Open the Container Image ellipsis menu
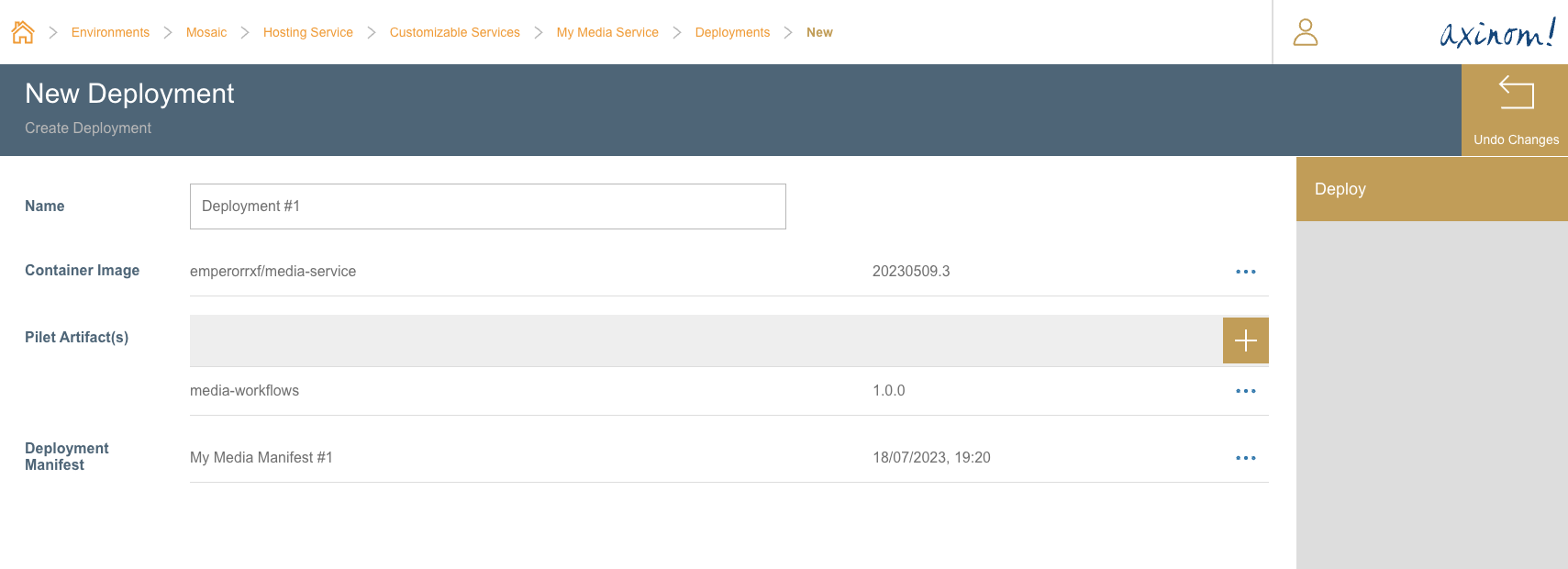 coord(1245,272)
